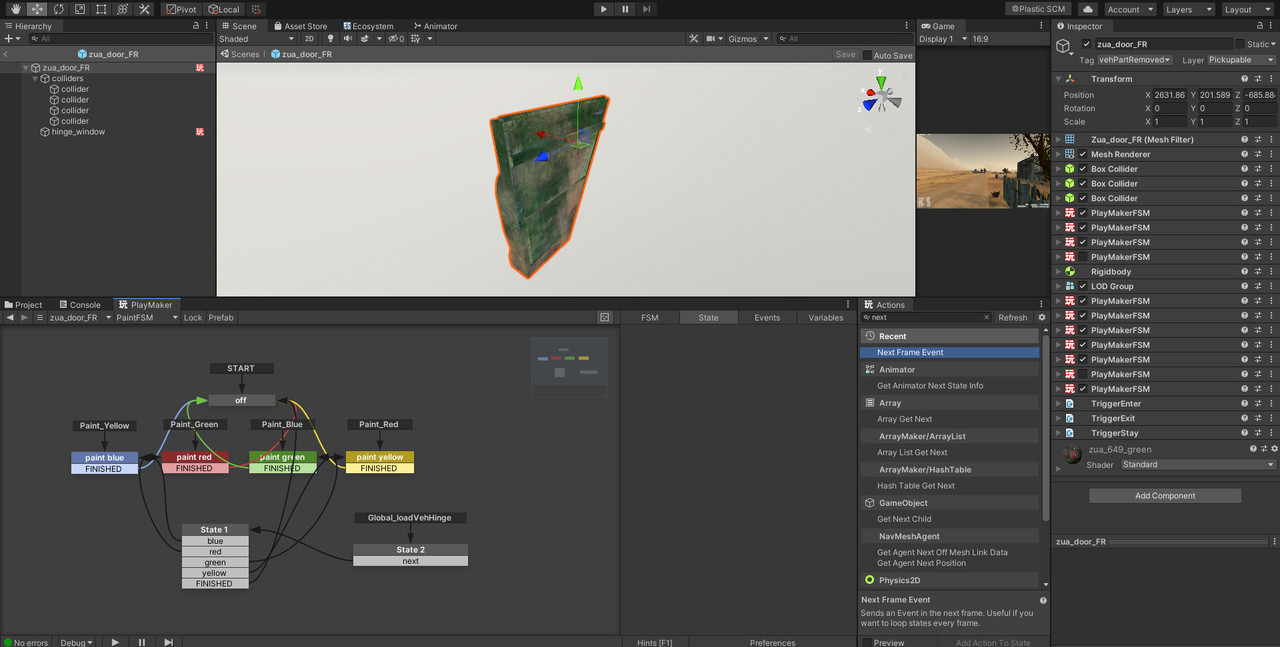
Task: Toggle zua_door_FR active checkbox in Inspector
Action: pyautogui.click(x=1087, y=44)
